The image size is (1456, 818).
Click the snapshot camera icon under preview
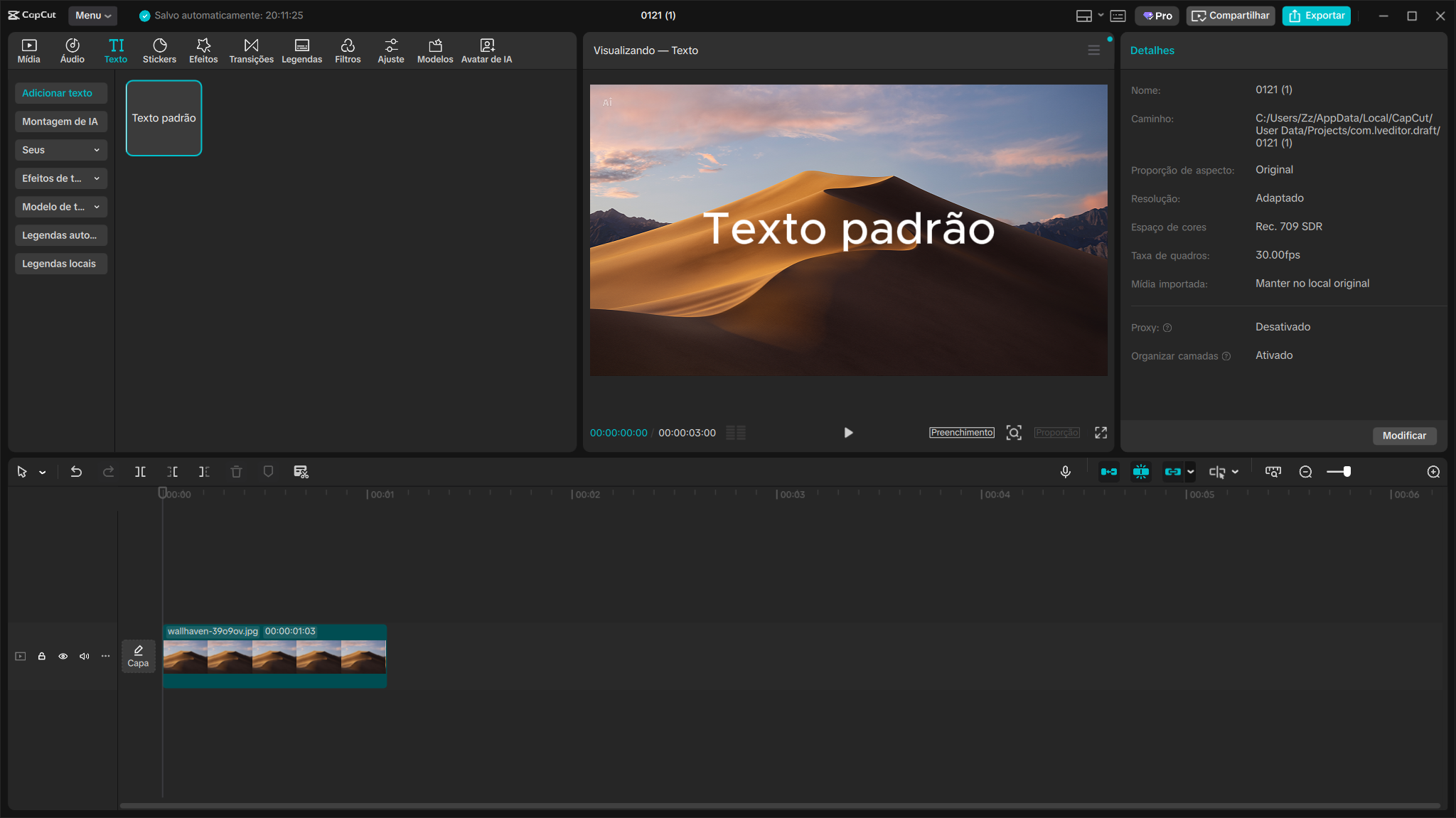(x=1015, y=432)
